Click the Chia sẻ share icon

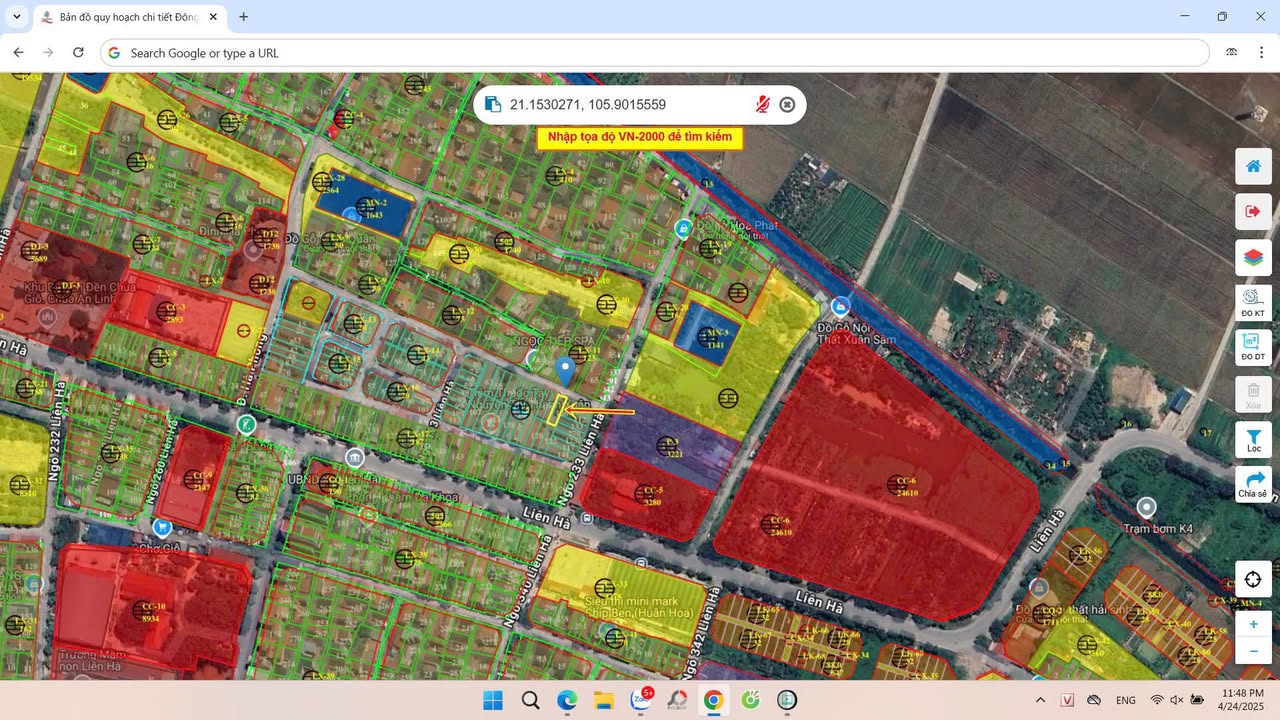coord(1253,482)
